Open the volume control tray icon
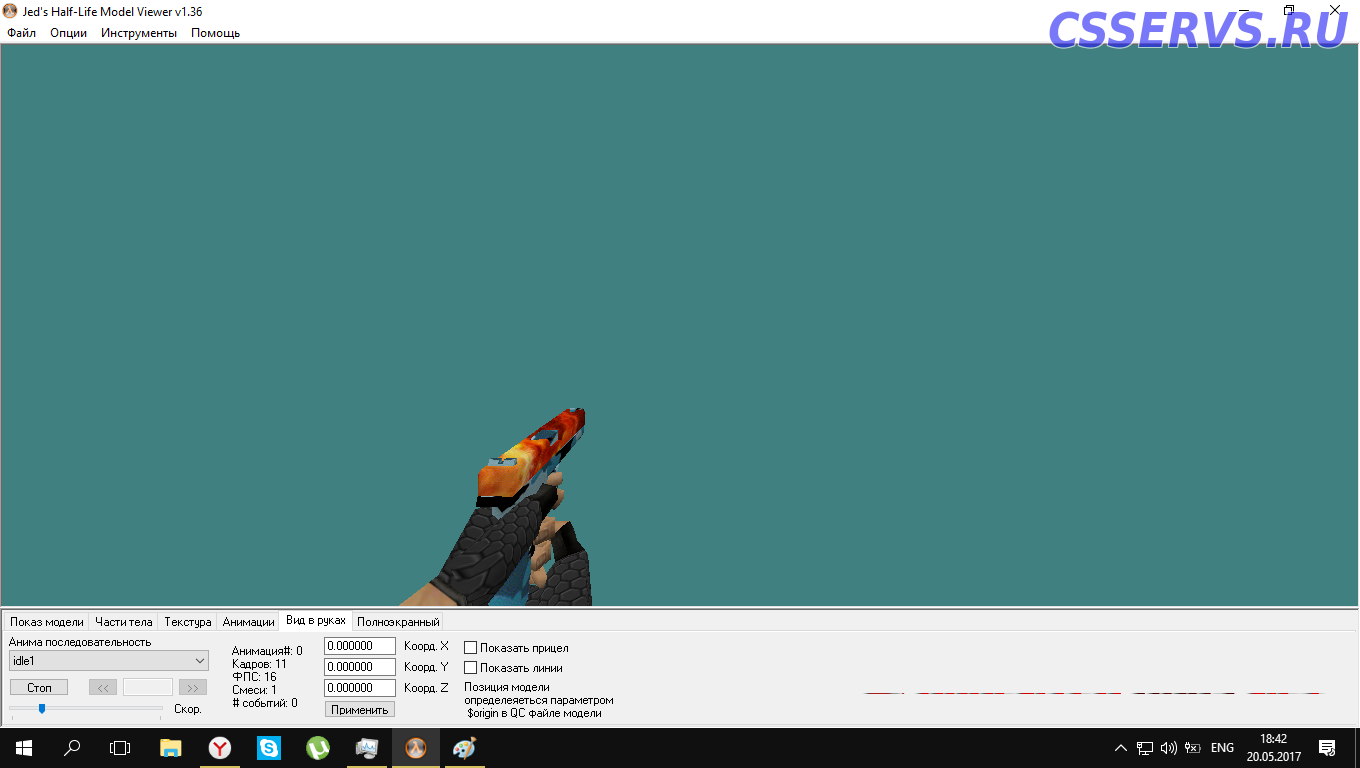 tap(1169, 748)
